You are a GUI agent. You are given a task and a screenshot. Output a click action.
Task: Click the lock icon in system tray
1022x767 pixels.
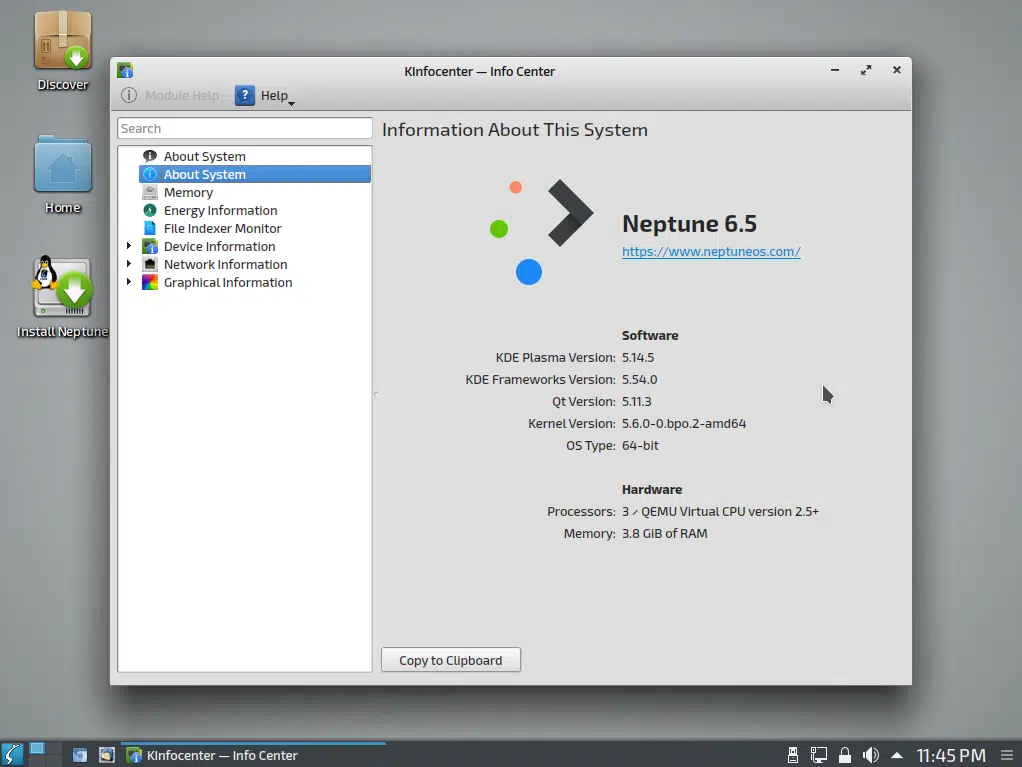pos(845,755)
